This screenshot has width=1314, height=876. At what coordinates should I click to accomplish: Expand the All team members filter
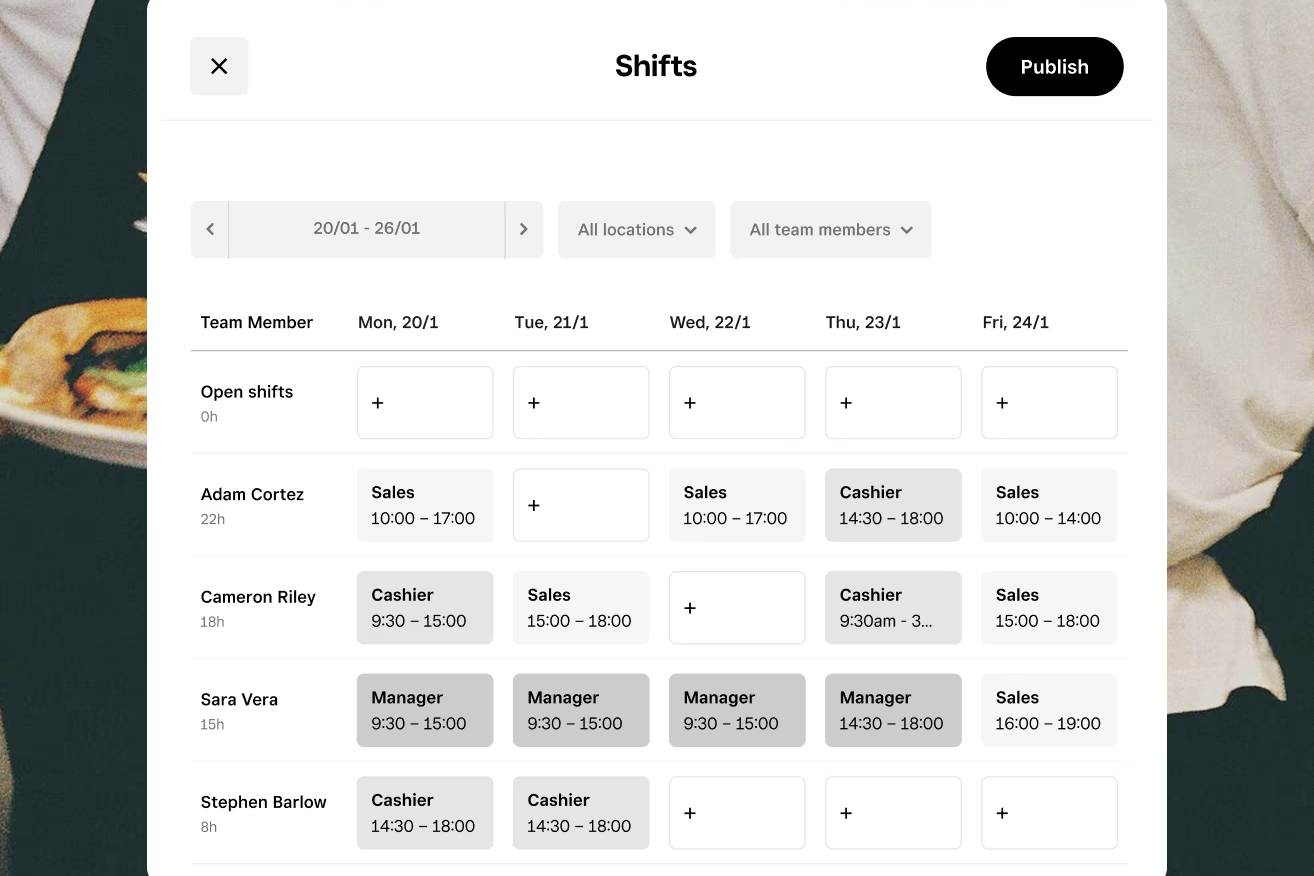pyautogui.click(x=830, y=229)
